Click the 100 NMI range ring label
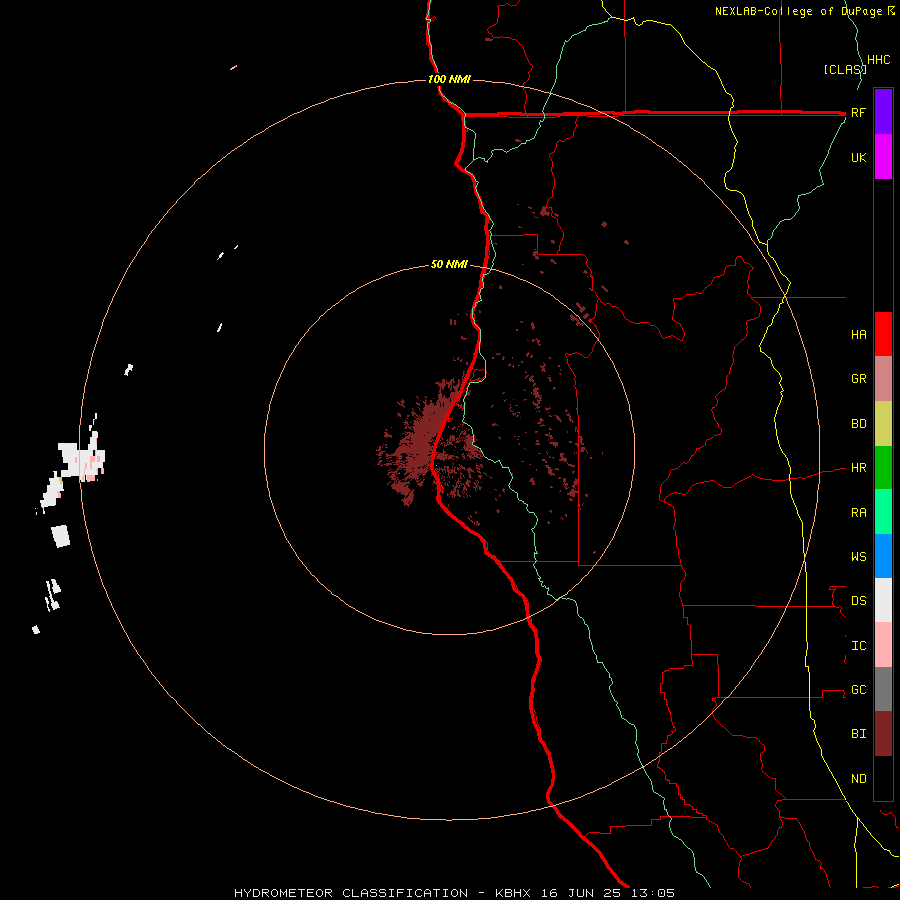900x900 pixels. click(x=449, y=79)
